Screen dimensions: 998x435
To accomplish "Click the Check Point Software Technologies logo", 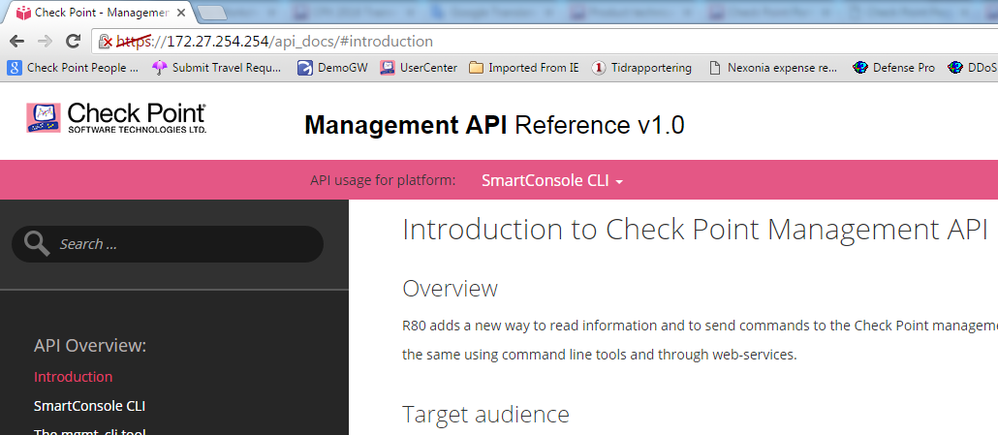I will point(116,118).
